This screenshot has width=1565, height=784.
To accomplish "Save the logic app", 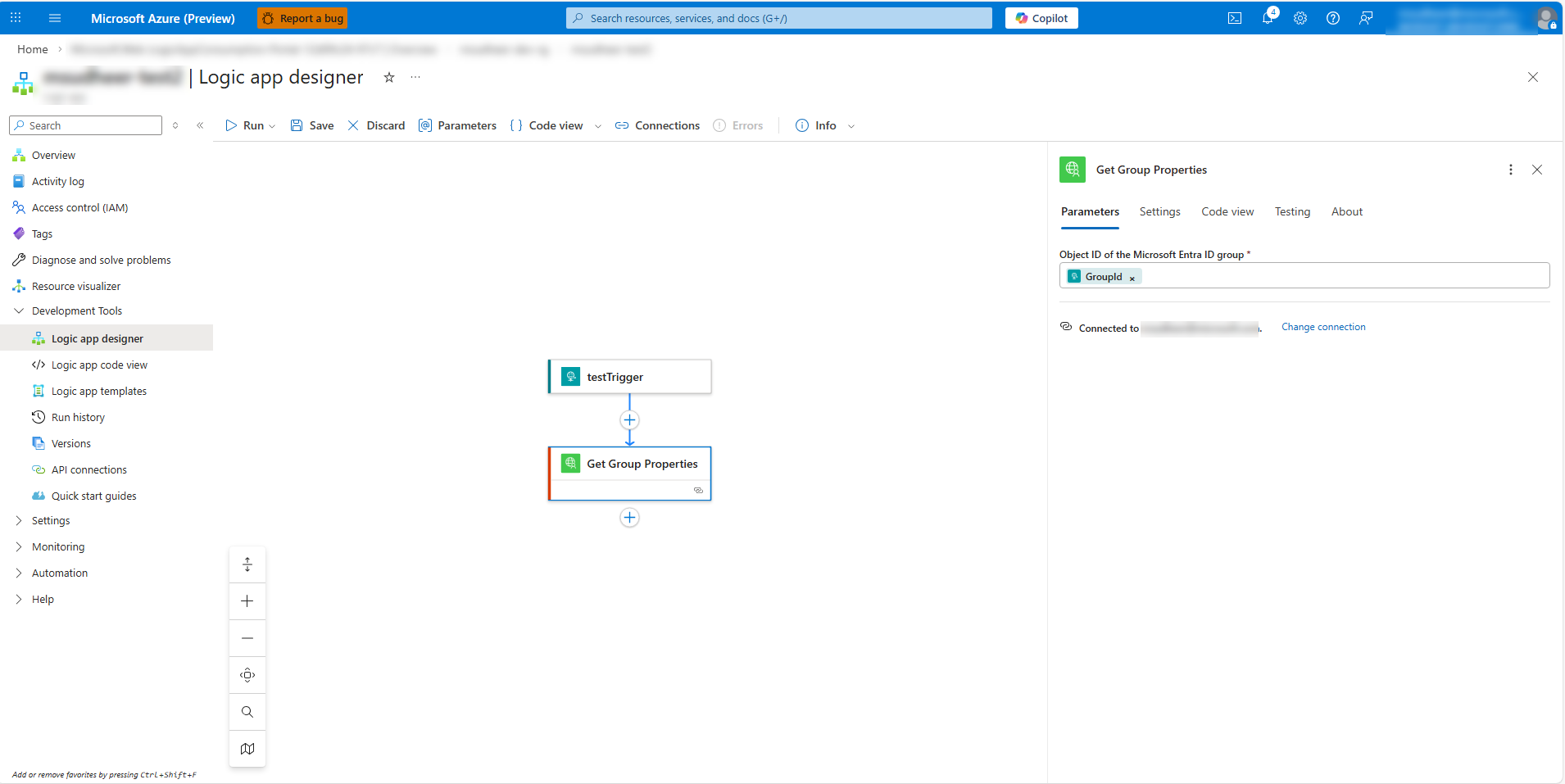I will click(312, 125).
